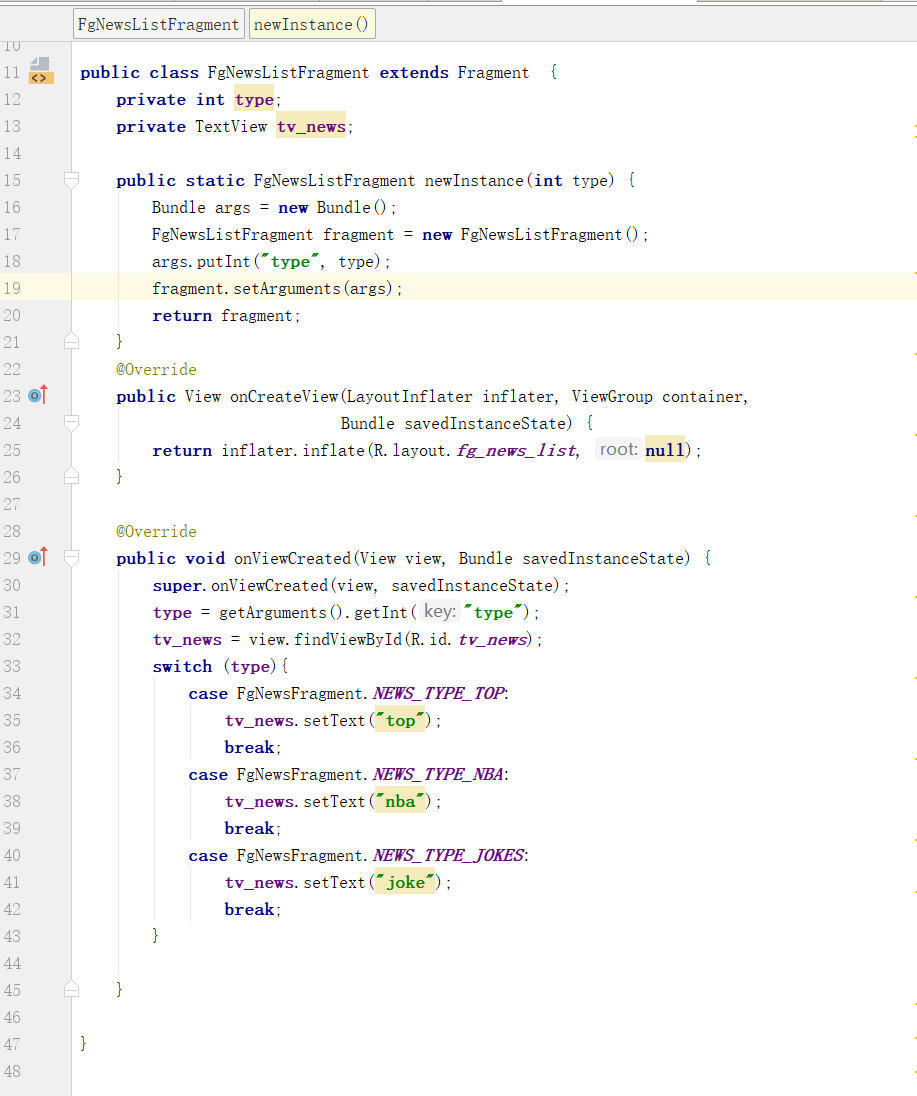Select the FgNewsListFragment breadcrumb
917x1096 pixels.
pyautogui.click(x=159, y=24)
